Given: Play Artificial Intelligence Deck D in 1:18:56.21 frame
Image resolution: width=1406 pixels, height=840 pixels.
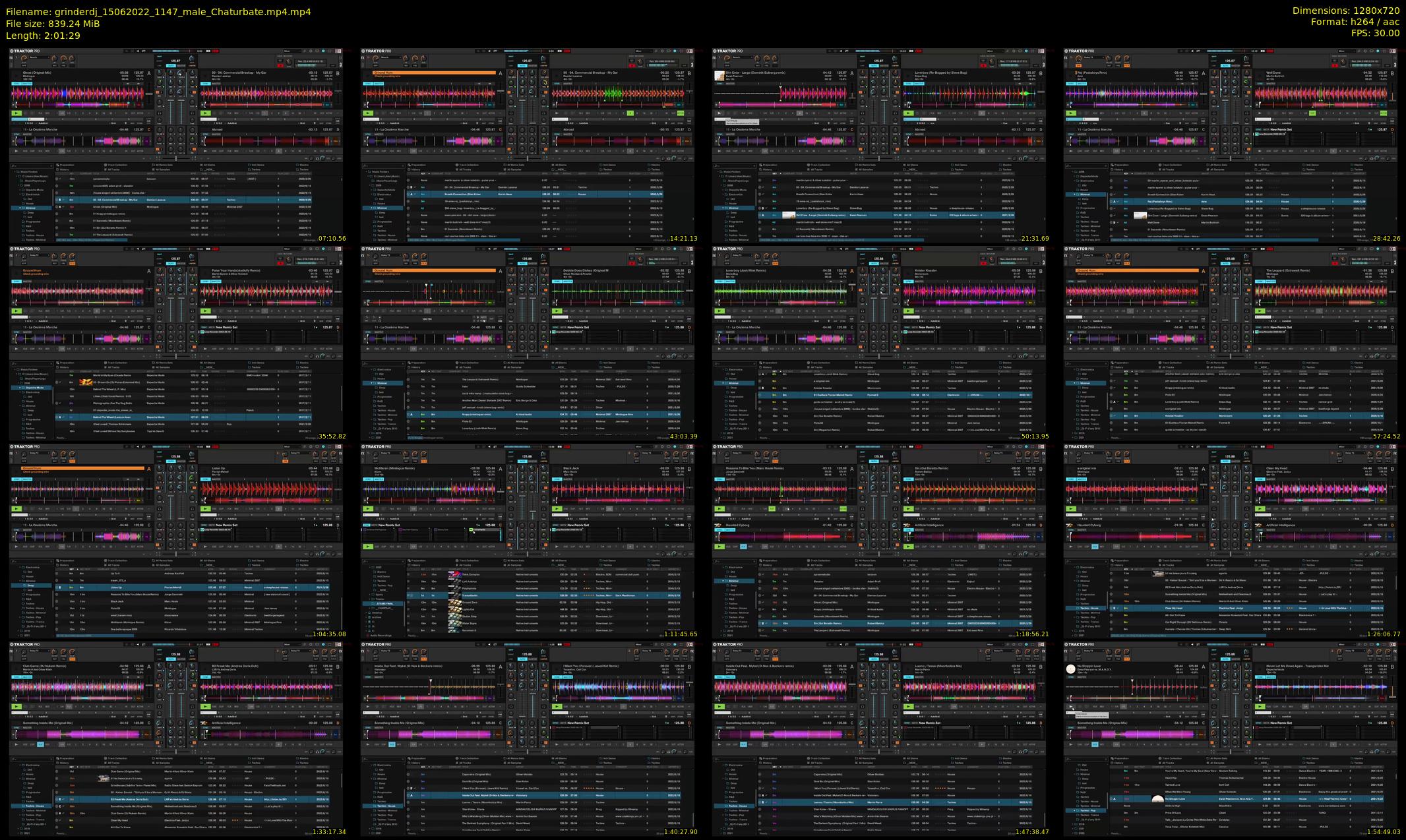Looking at the screenshot, I should click(x=908, y=547).
